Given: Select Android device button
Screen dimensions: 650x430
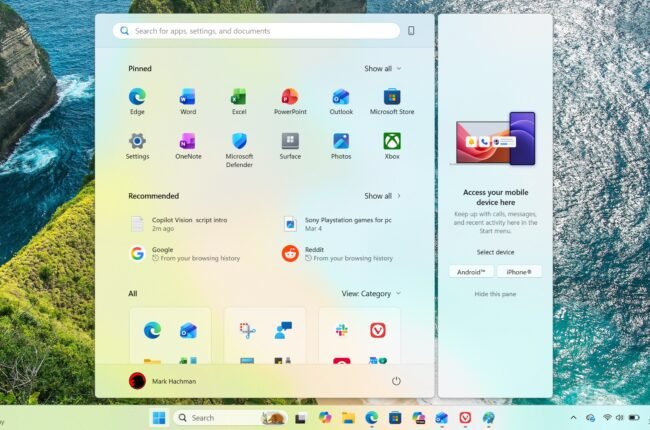Looking at the screenshot, I should point(471,271).
